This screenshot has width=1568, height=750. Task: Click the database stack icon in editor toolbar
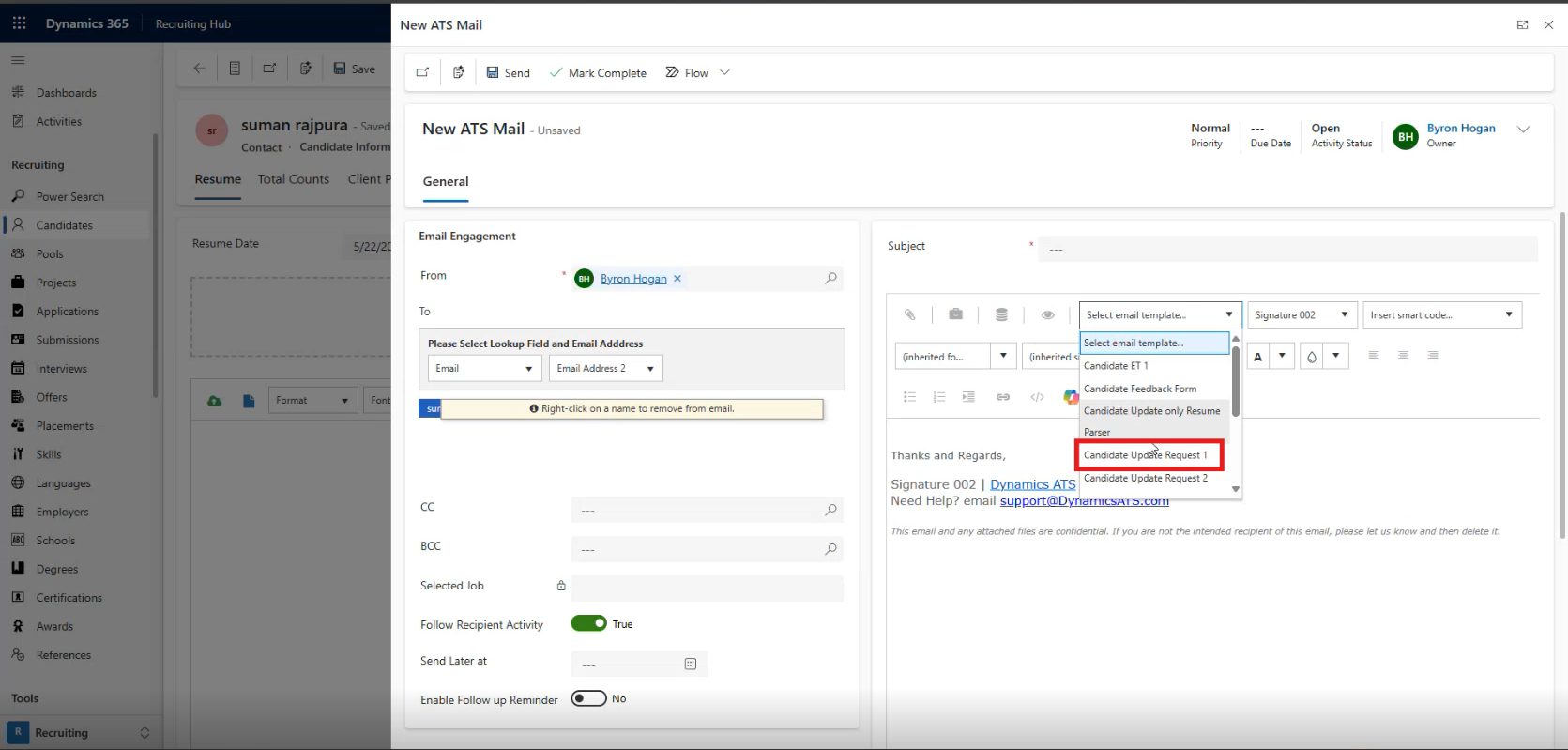point(1001,314)
